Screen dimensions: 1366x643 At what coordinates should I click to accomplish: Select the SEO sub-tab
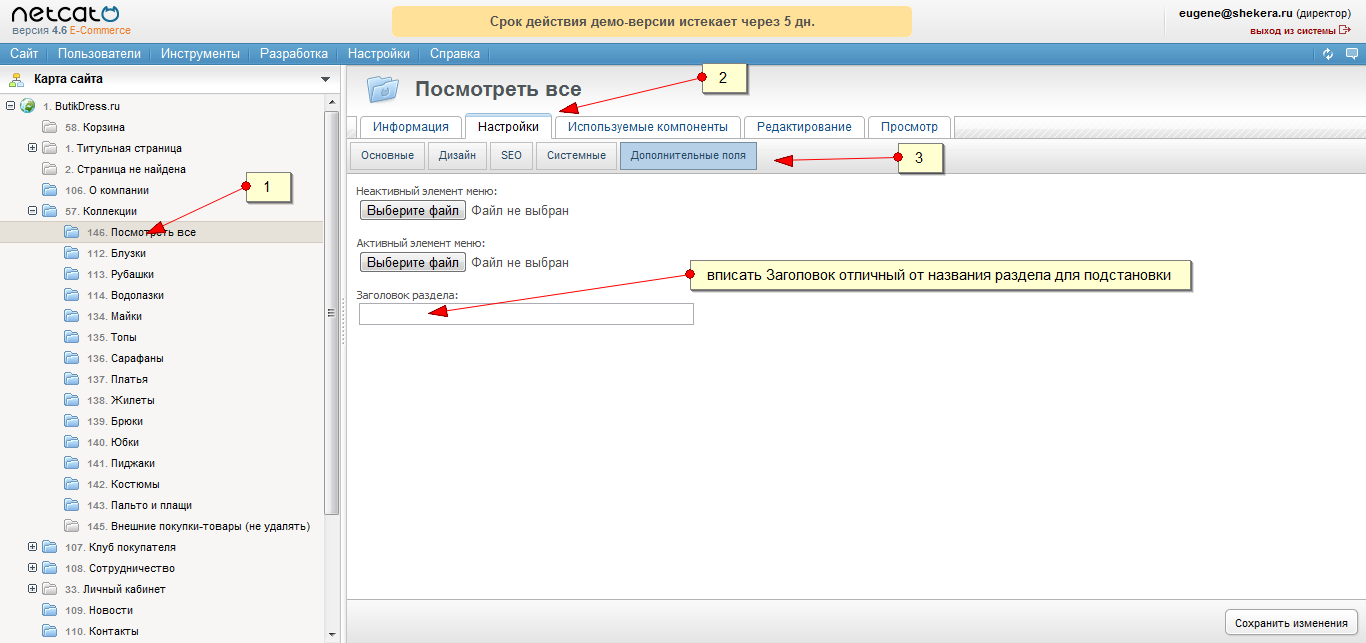(x=511, y=156)
